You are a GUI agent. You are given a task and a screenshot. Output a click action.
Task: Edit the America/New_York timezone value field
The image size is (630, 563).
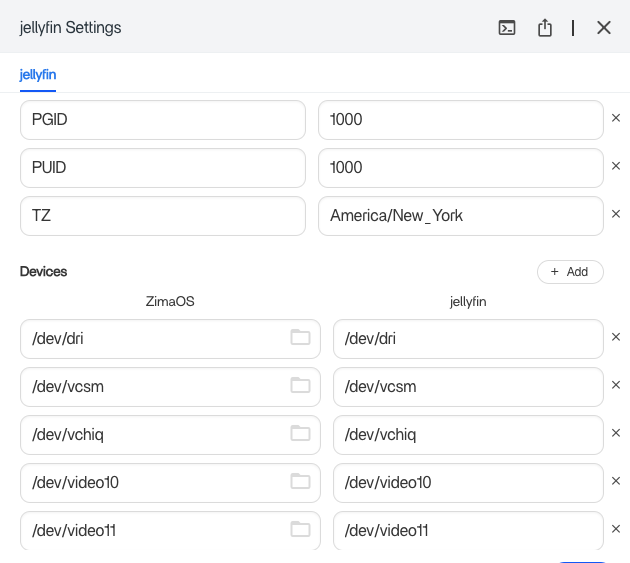460,216
